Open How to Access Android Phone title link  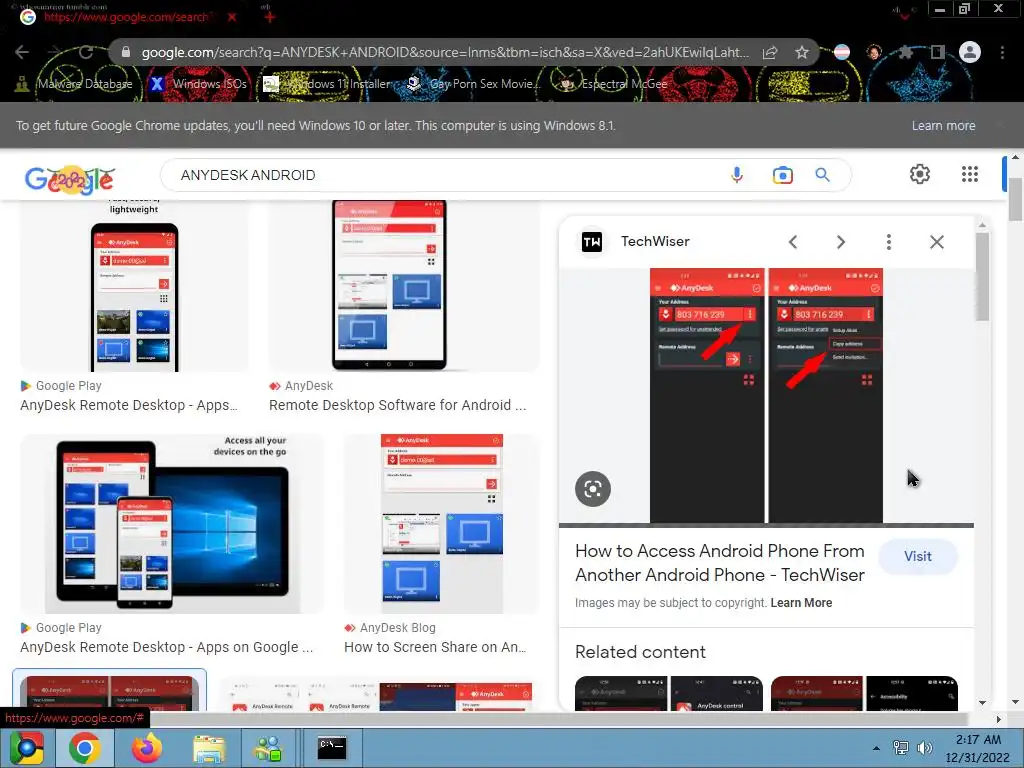720,563
